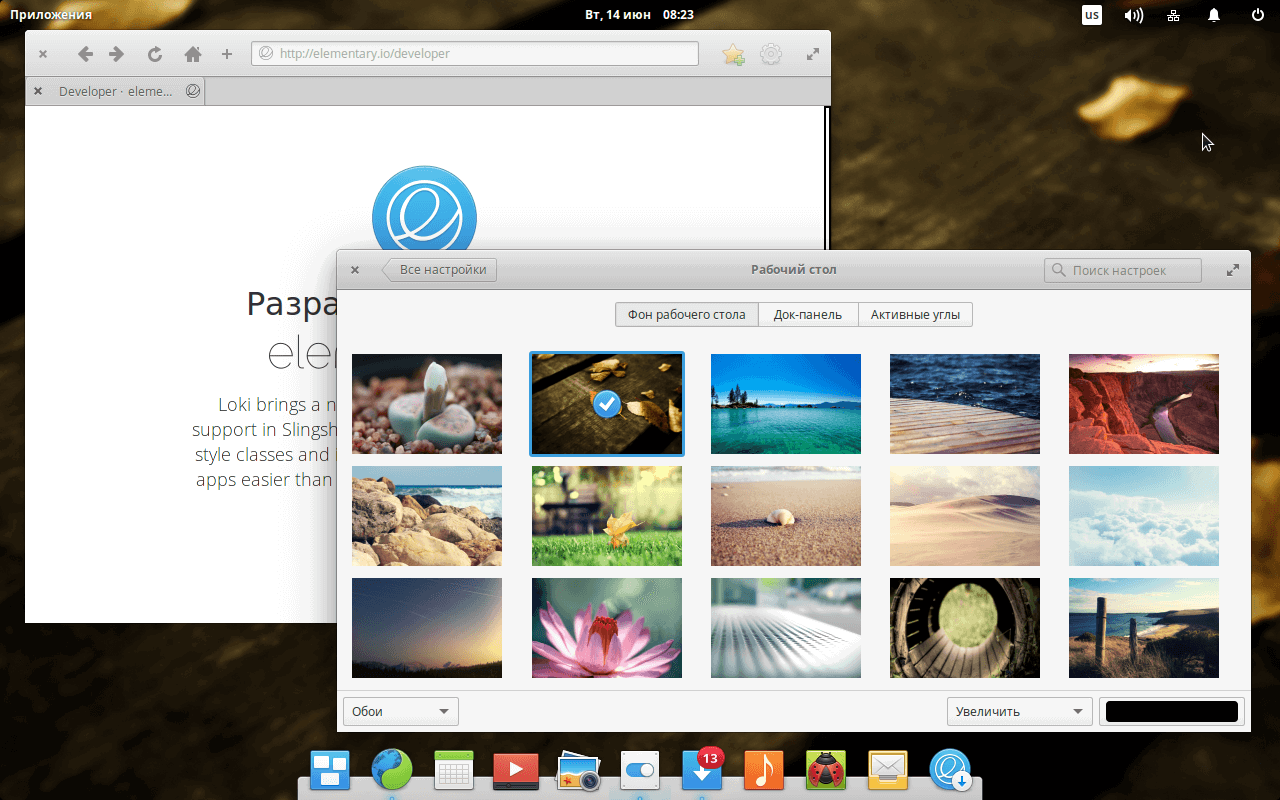
Task: Open the Files app from the dock
Action: 330,770
